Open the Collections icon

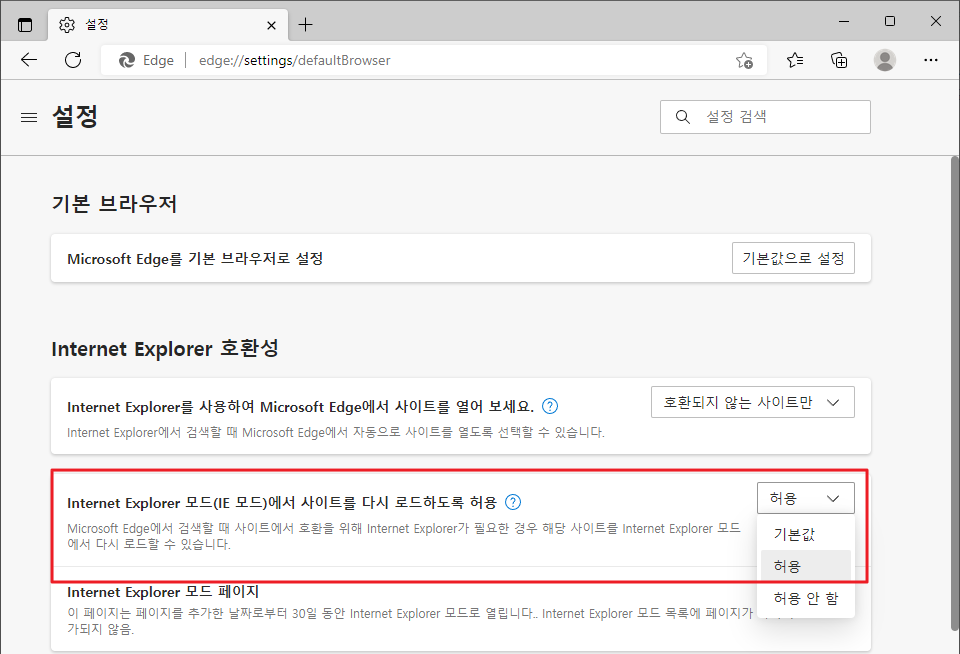pos(839,60)
